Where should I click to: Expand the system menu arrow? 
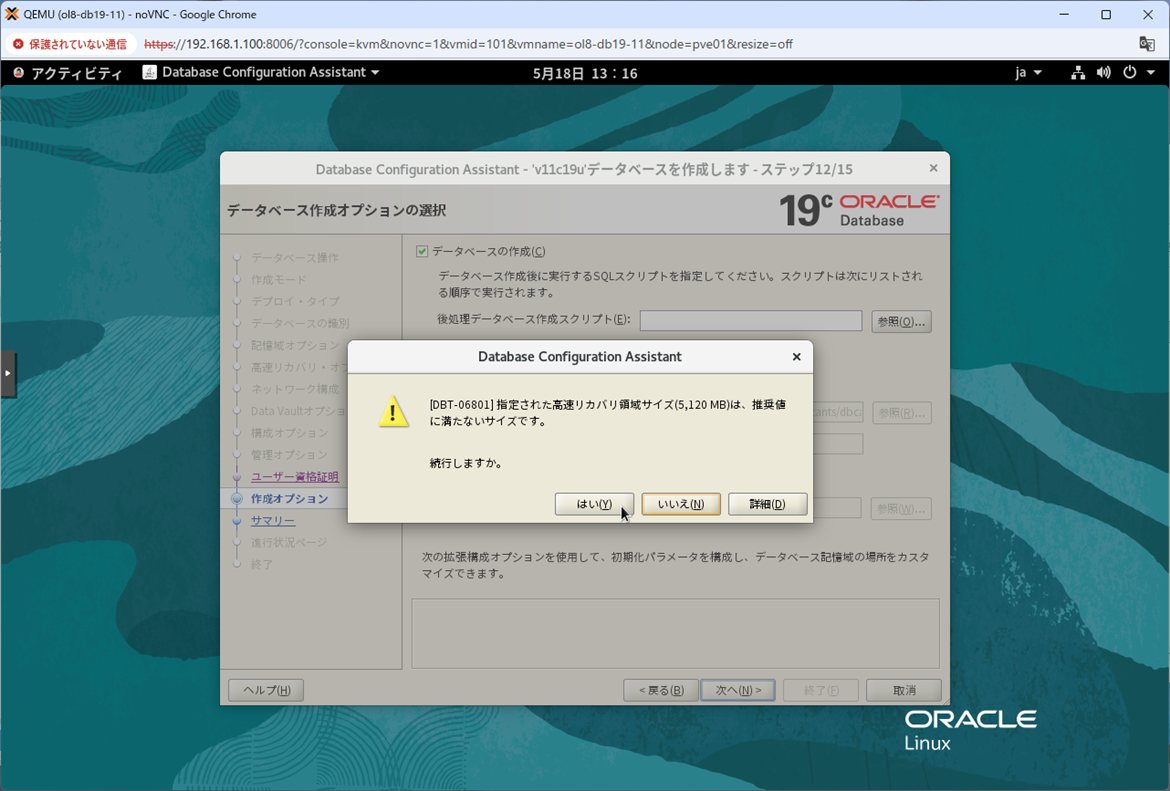1151,72
